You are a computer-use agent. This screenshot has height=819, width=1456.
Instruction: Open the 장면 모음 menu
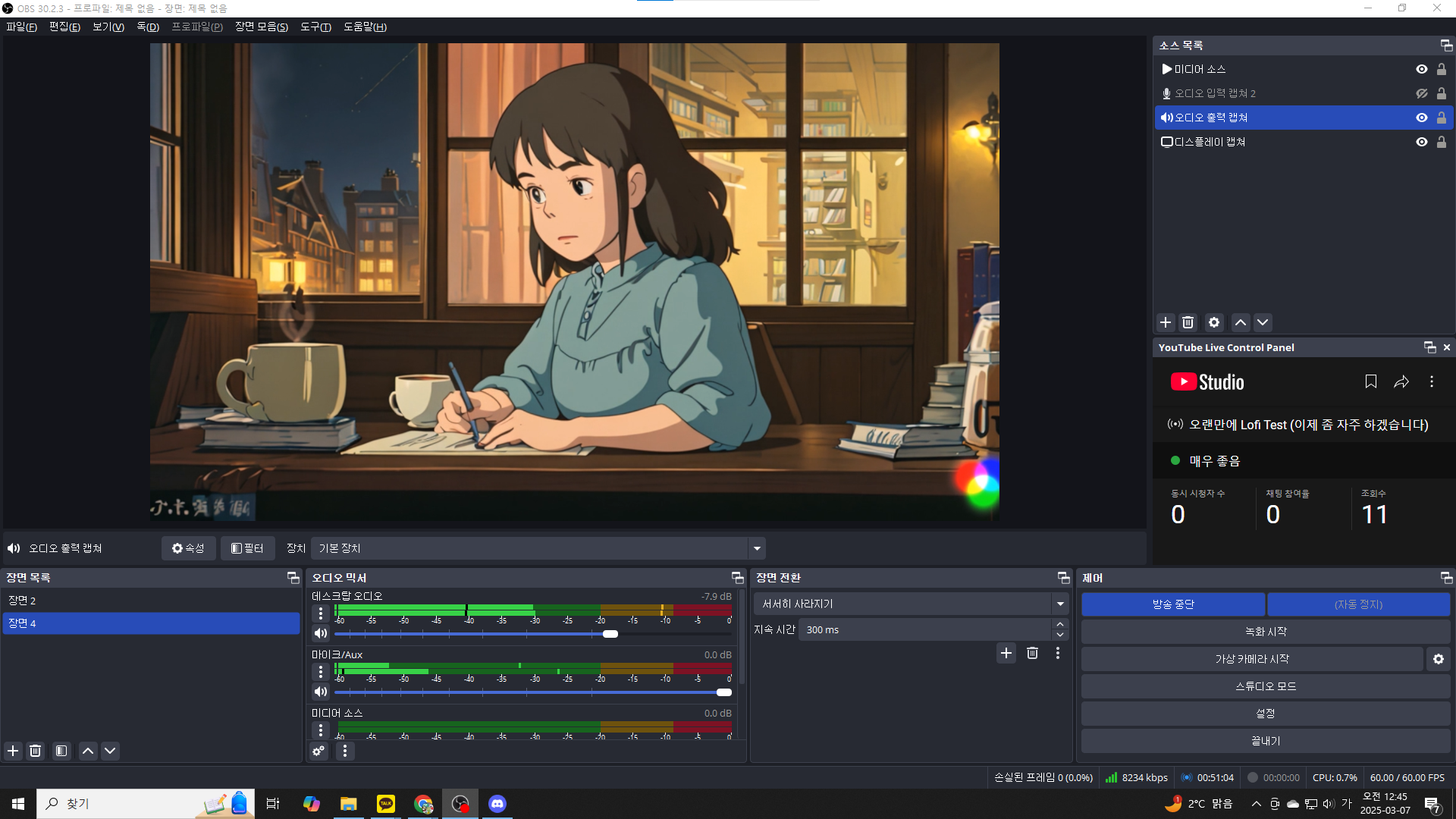[x=261, y=27]
